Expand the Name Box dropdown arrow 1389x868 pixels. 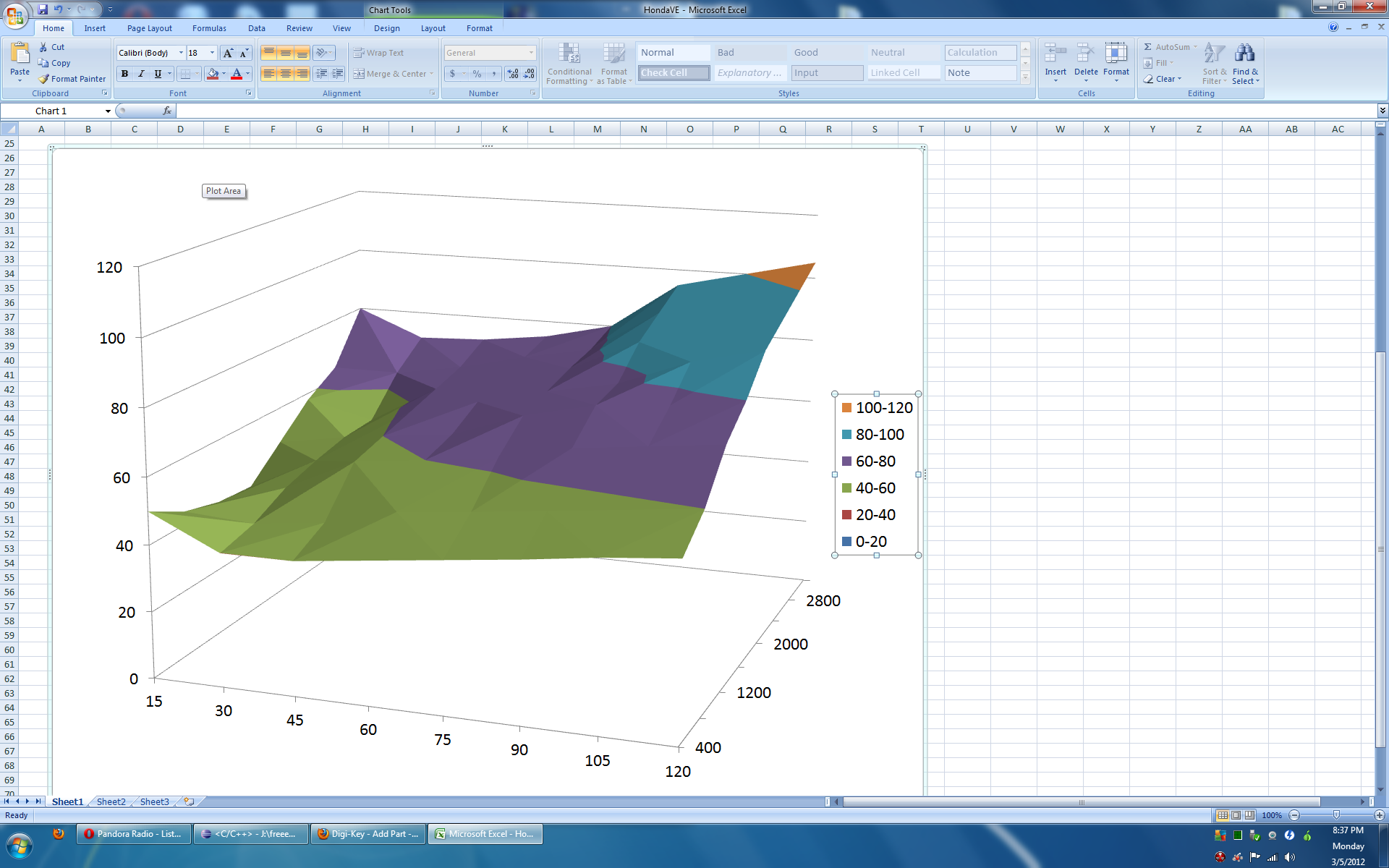point(108,111)
